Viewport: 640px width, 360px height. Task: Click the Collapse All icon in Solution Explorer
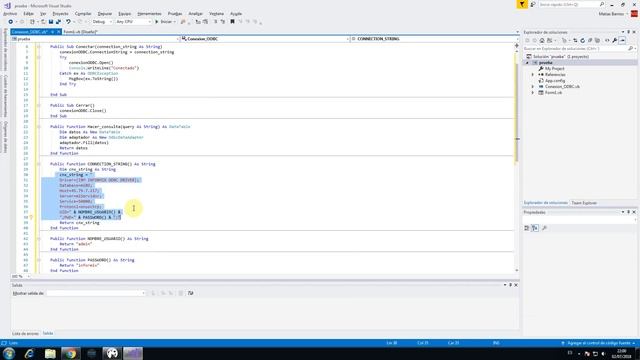[590, 40]
